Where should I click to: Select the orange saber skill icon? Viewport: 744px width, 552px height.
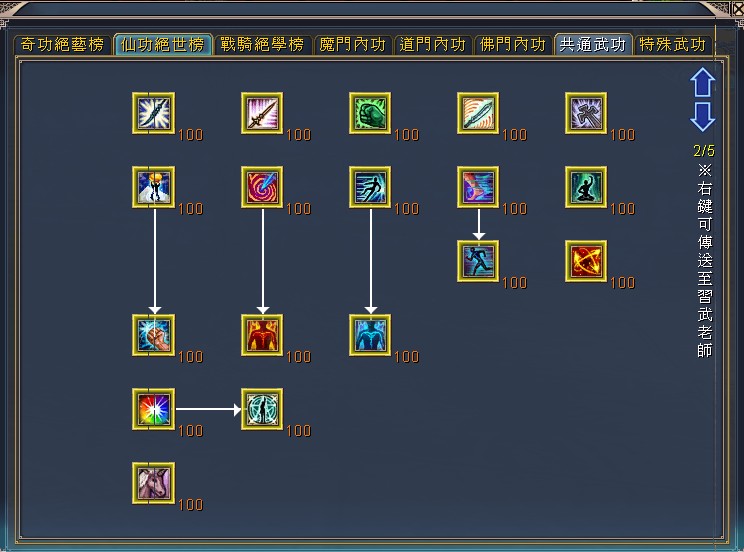[x=478, y=113]
